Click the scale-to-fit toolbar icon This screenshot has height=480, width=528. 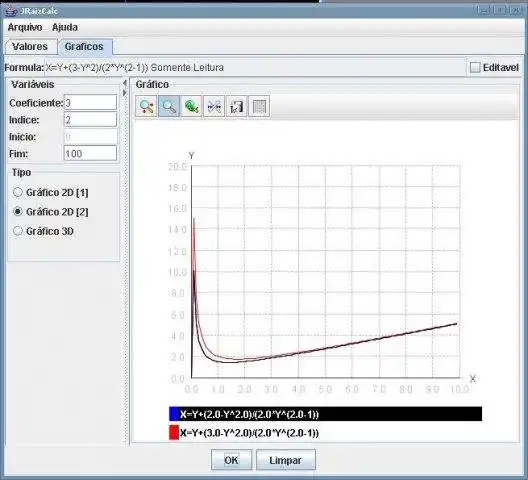(236, 106)
